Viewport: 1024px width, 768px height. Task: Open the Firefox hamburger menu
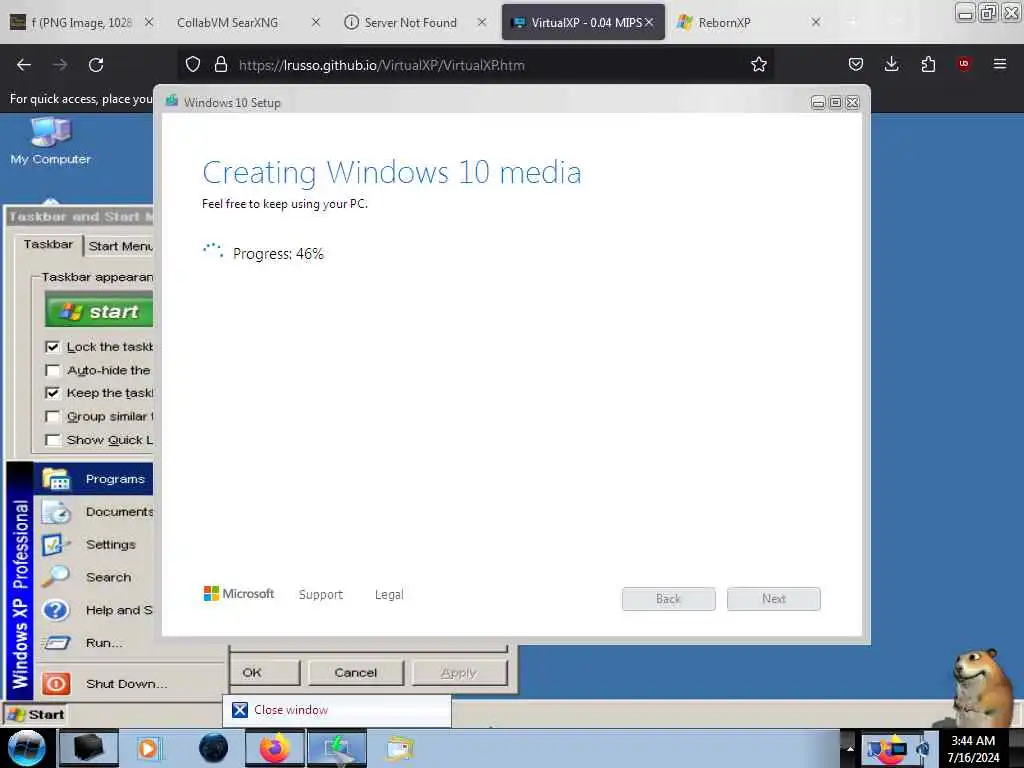999,64
